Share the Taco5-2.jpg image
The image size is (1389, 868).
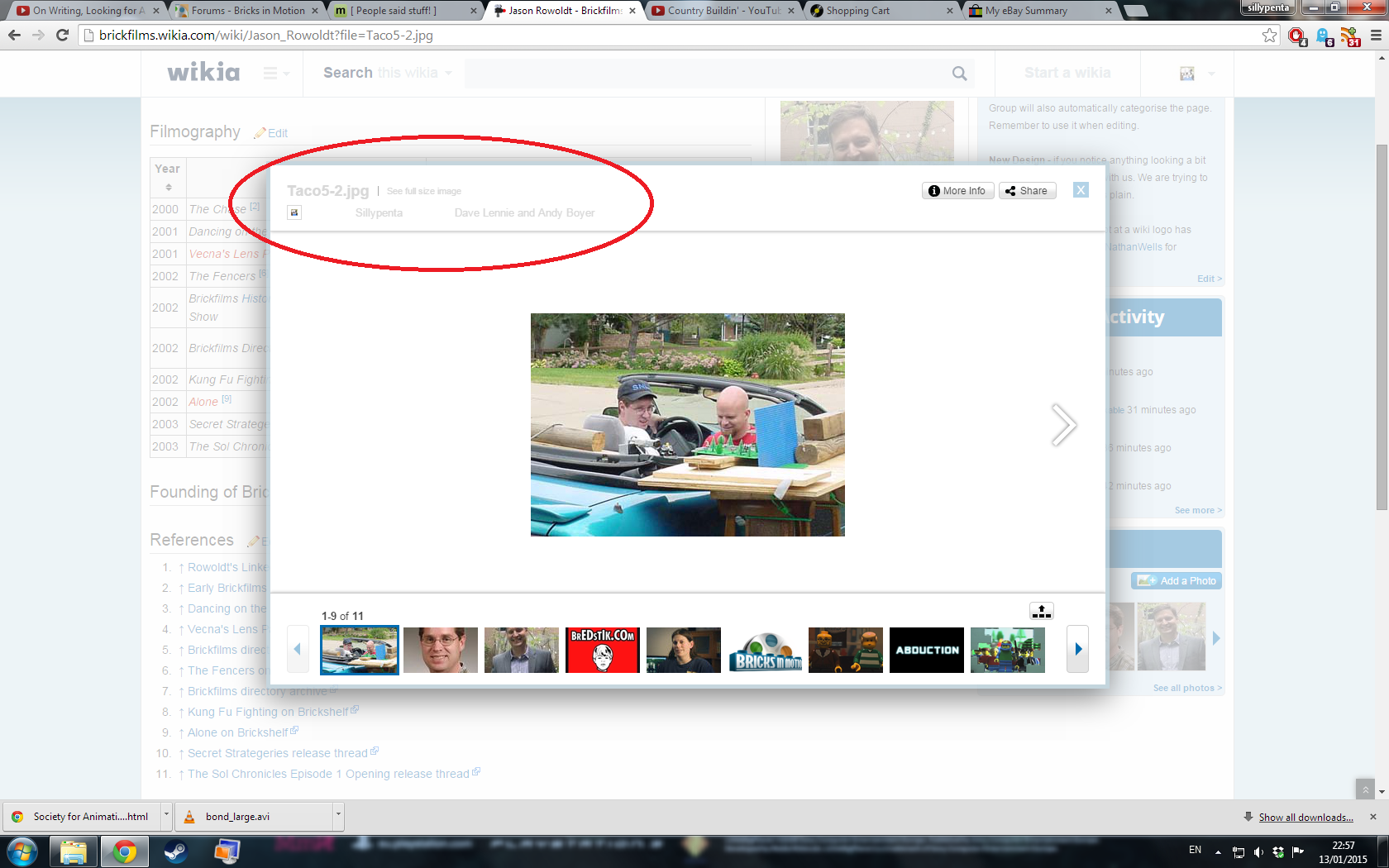(1027, 191)
